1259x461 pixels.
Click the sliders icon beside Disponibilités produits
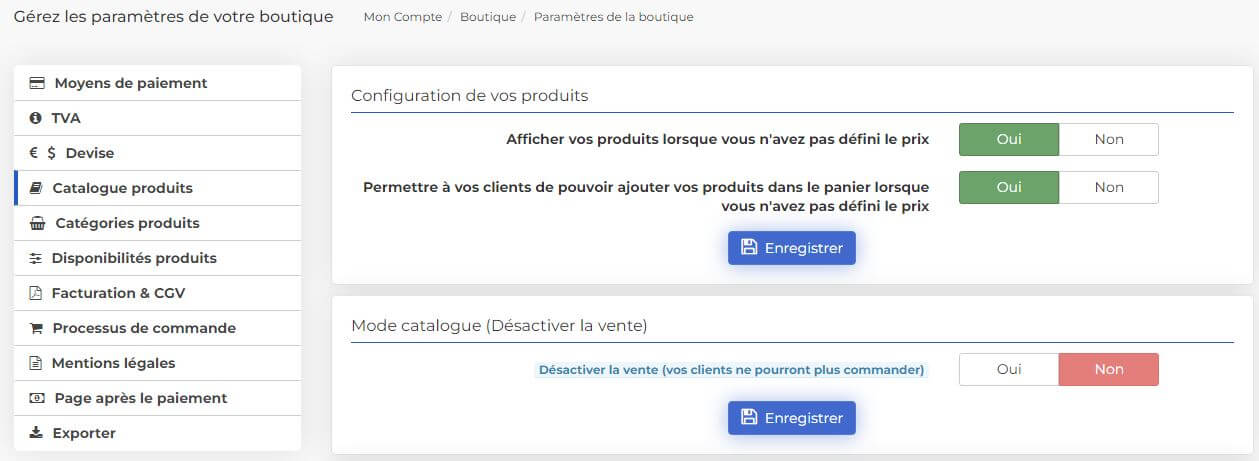point(36,258)
